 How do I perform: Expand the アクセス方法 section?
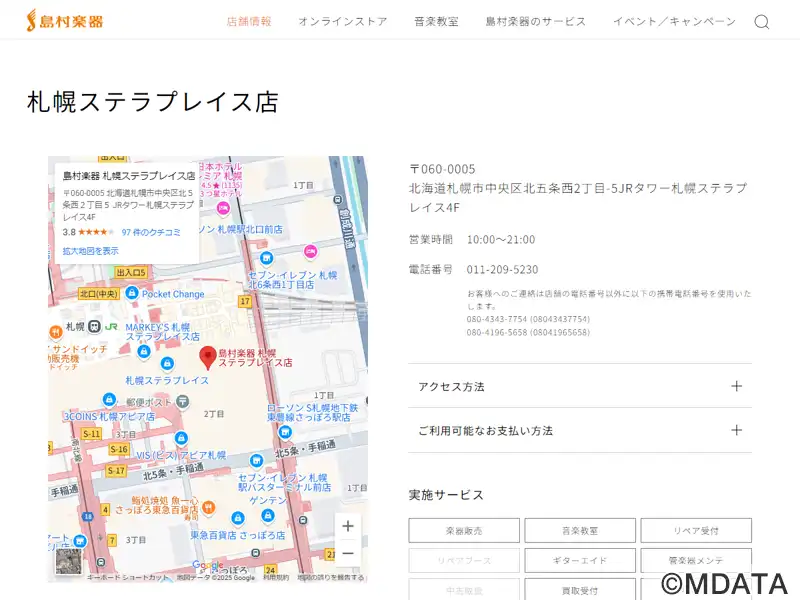point(580,386)
